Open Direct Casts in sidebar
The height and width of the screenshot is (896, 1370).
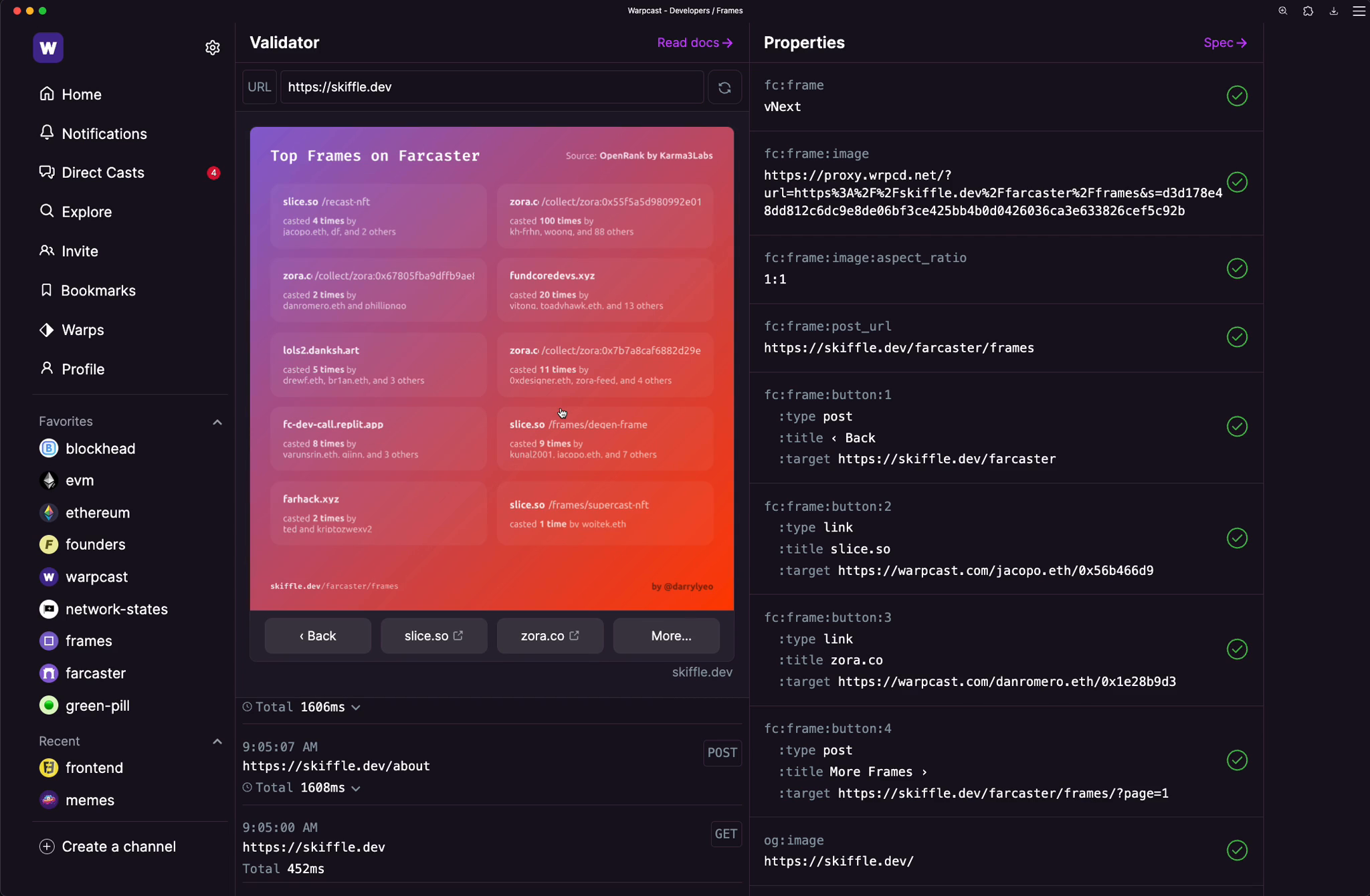(x=103, y=173)
